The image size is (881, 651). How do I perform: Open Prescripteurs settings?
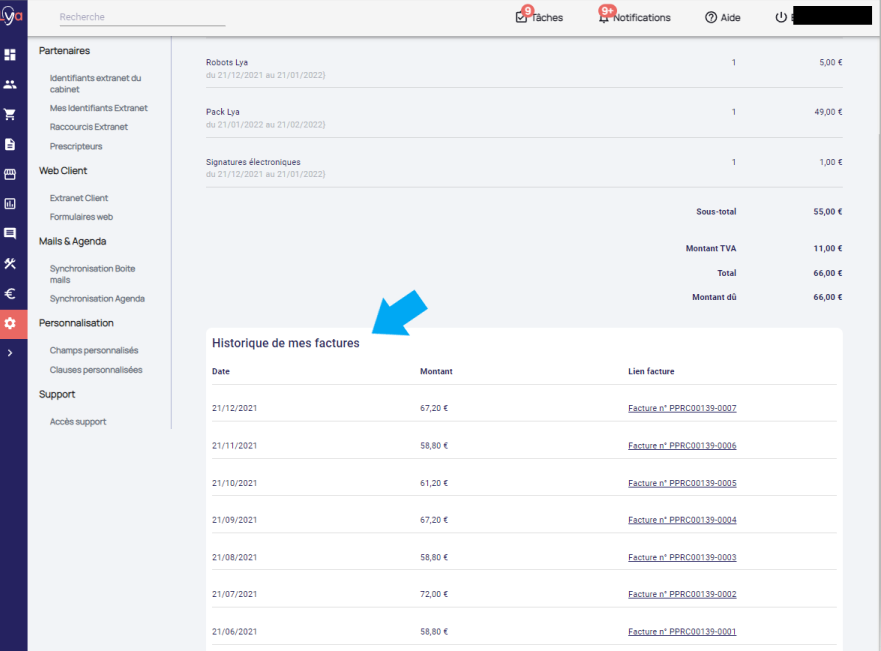pos(76,147)
